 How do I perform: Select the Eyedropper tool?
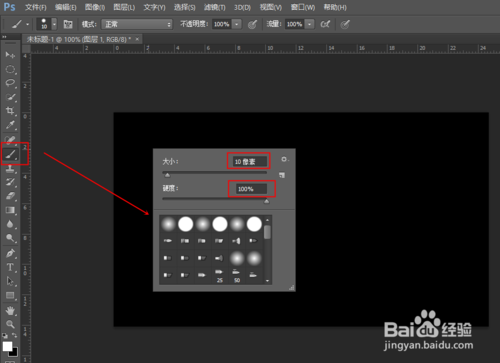tap(10, 125)
